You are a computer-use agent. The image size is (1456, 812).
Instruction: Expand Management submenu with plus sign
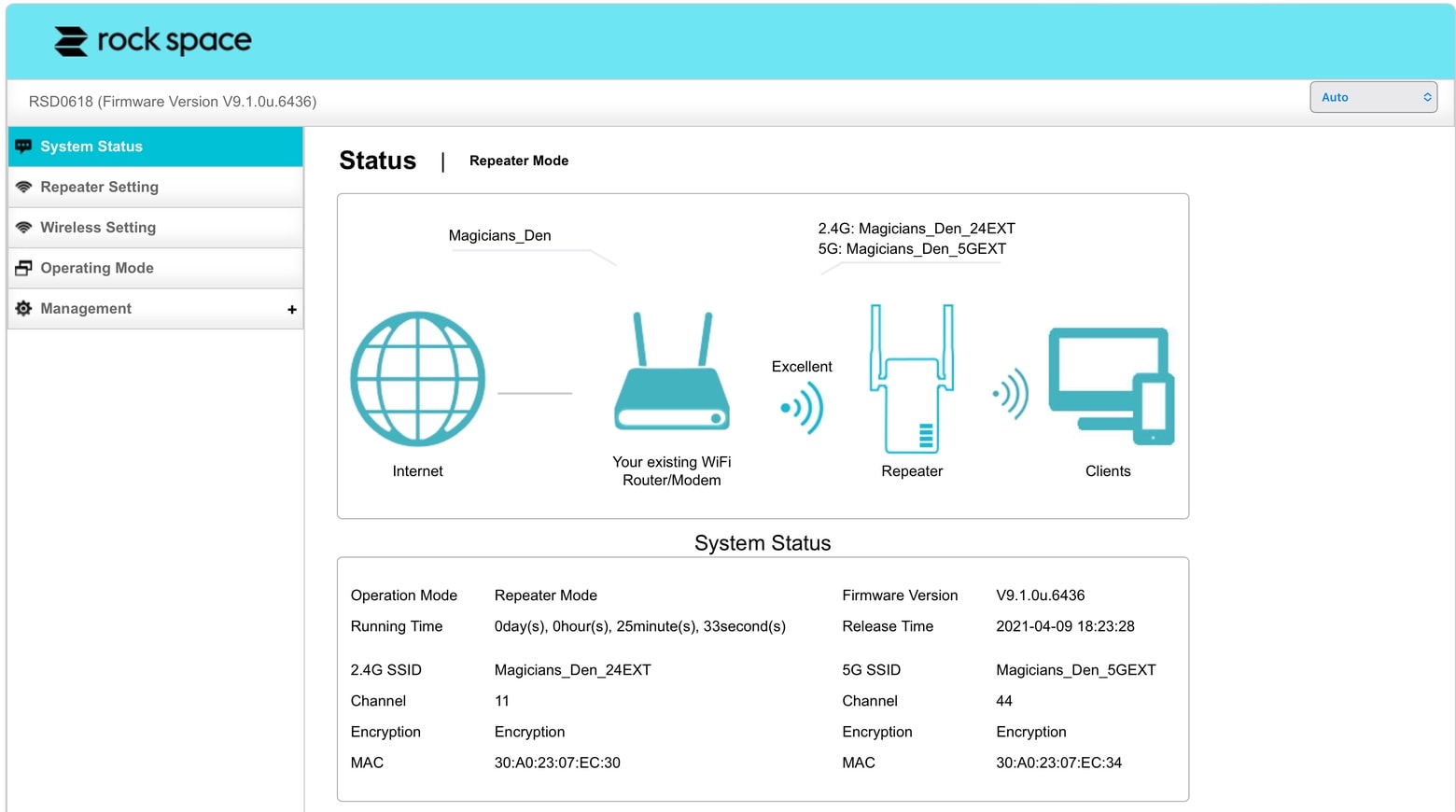pyautogui.click(x=292, y=309)
